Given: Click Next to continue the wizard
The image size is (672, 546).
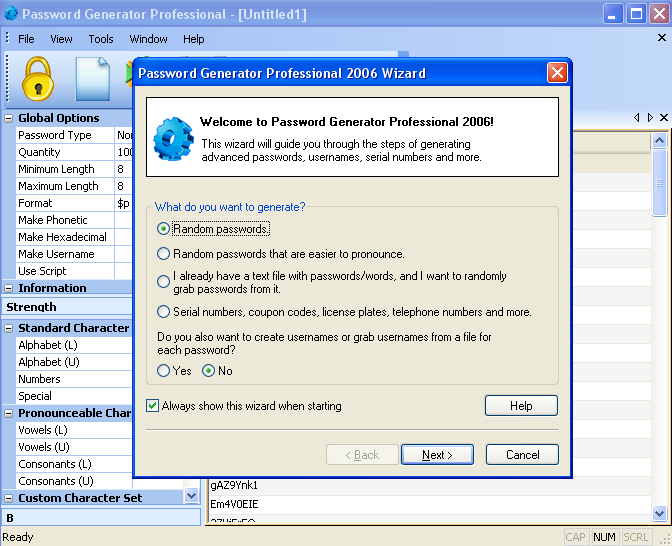Looking at the screenshot, I should (437, 454).
